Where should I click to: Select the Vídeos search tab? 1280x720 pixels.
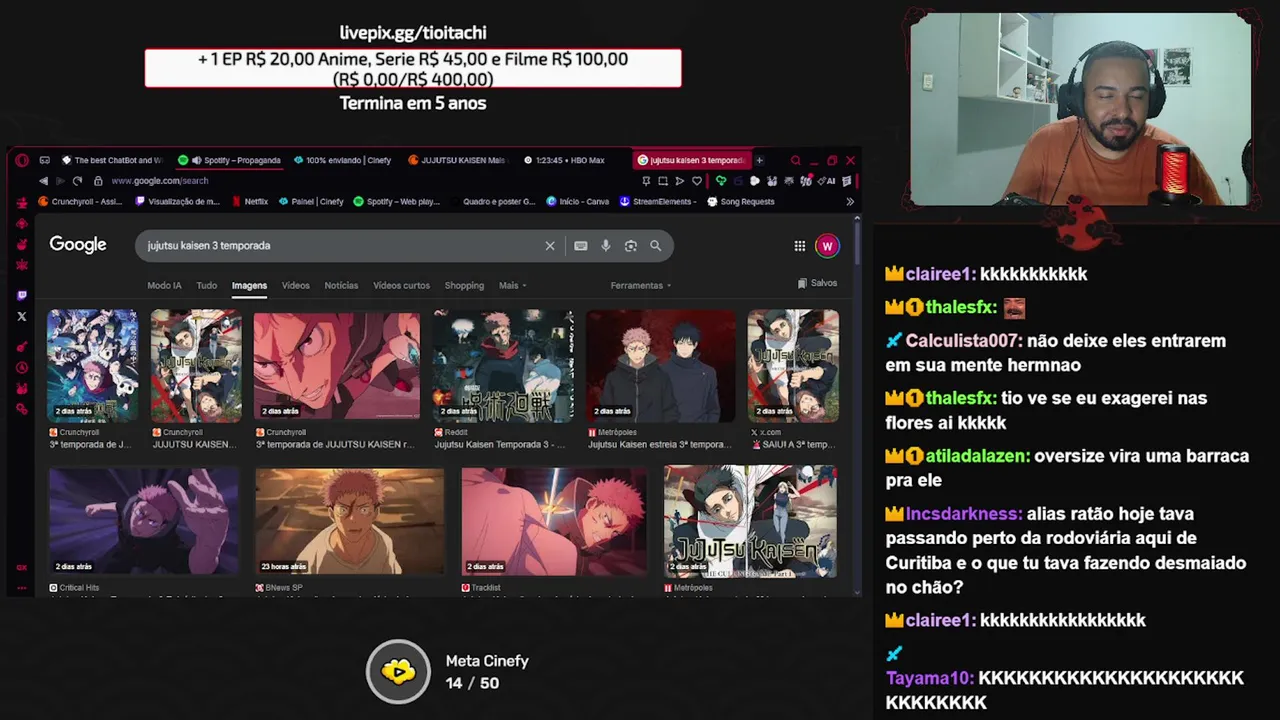click(x=295, y=286)
